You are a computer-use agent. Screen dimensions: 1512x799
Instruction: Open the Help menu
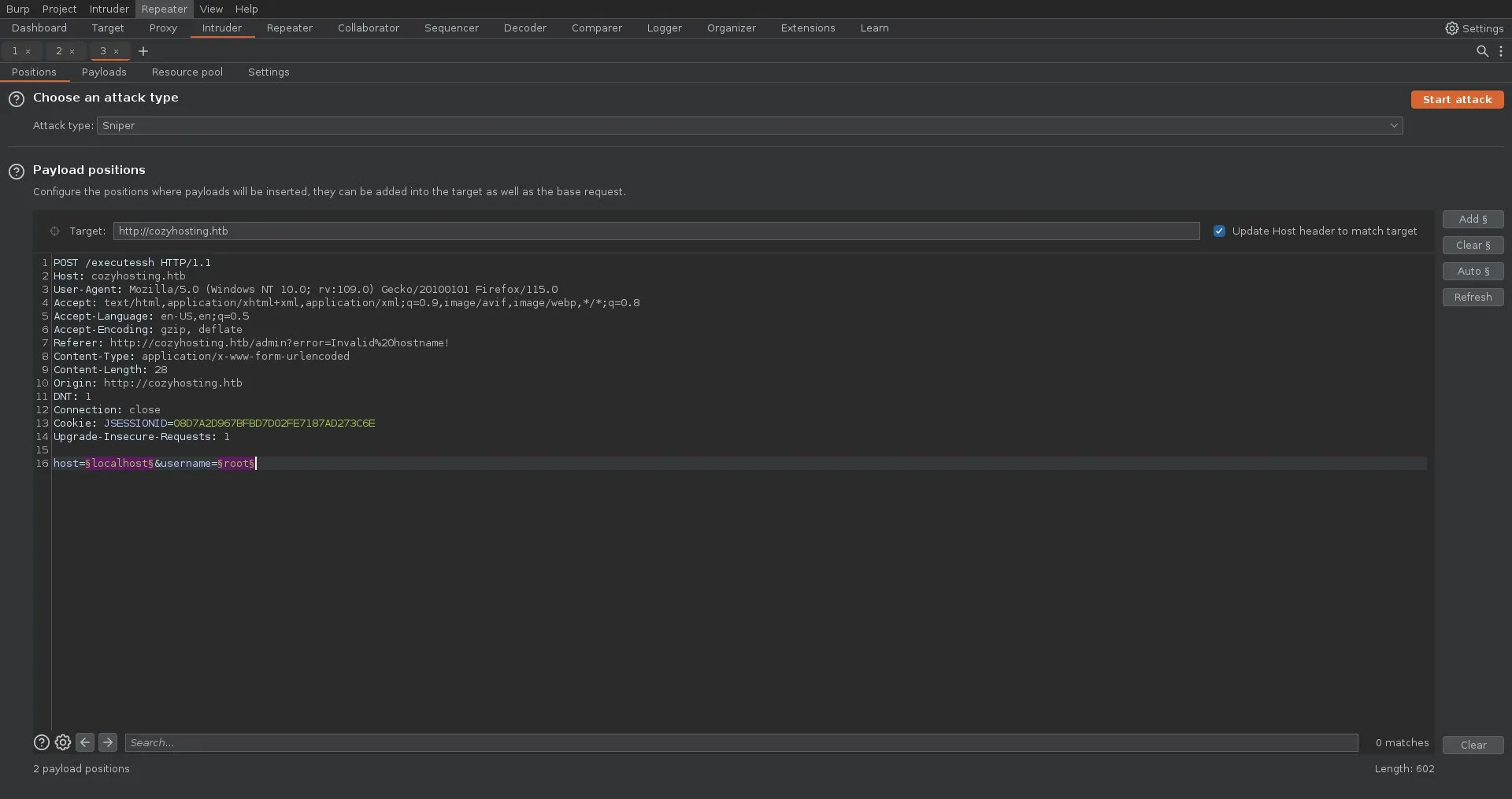tap(246, 9)
